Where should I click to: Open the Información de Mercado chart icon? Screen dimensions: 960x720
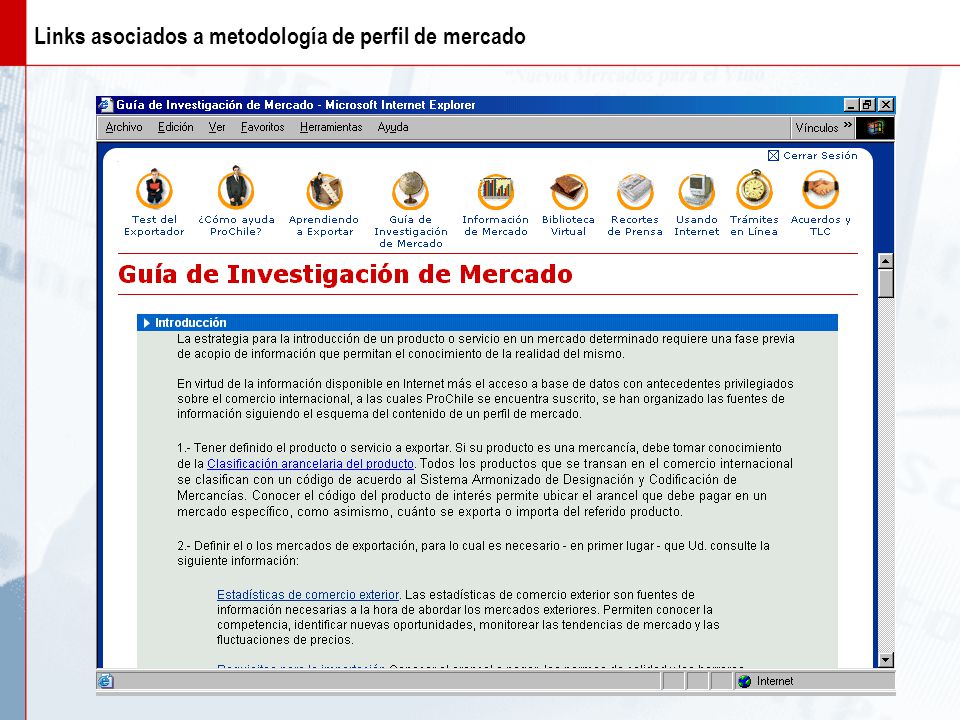[x=495, y=191]
